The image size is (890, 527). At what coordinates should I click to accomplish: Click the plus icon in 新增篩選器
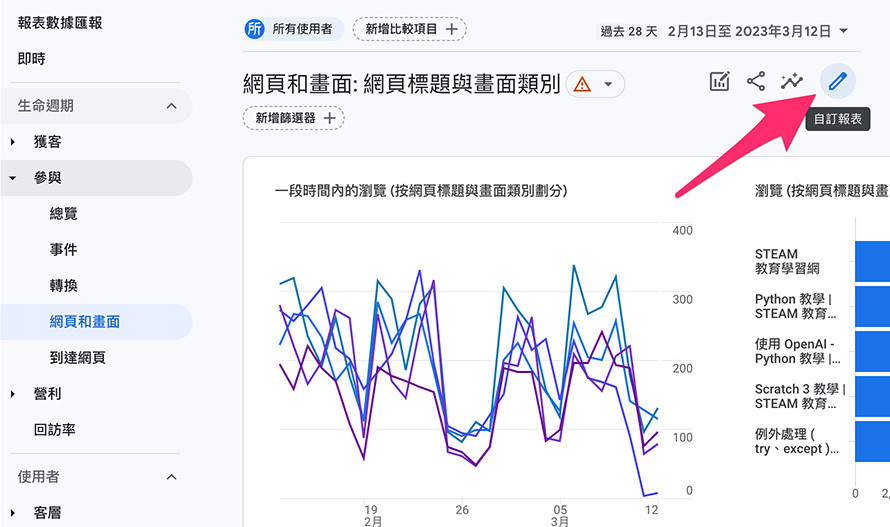330,118
